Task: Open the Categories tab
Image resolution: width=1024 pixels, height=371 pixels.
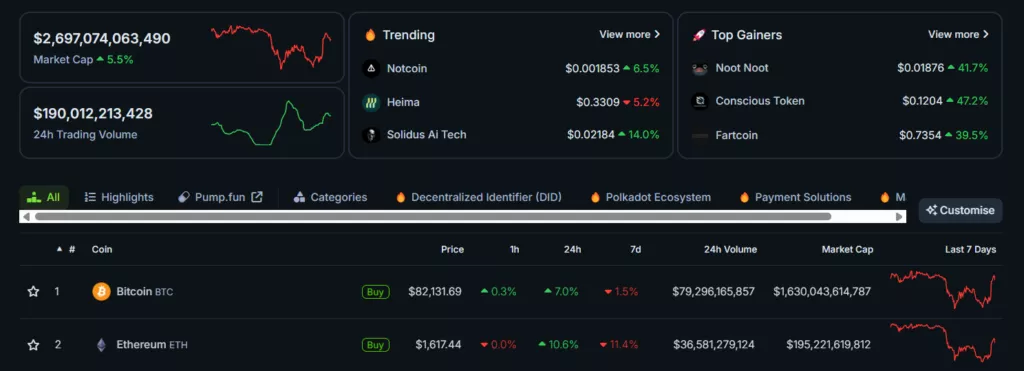Action: point(330,197)
